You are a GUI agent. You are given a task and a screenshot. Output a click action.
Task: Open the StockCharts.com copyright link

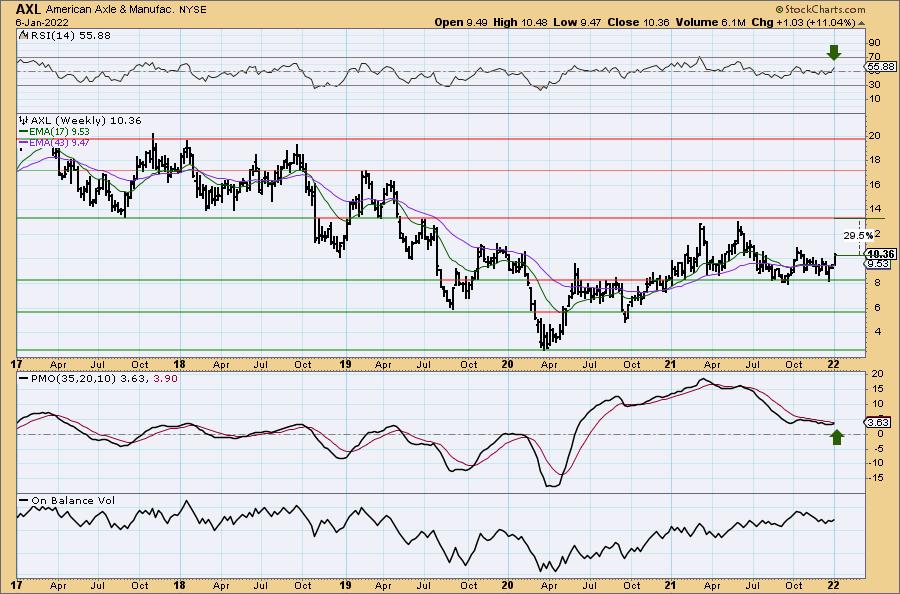[x=820, y=9]
